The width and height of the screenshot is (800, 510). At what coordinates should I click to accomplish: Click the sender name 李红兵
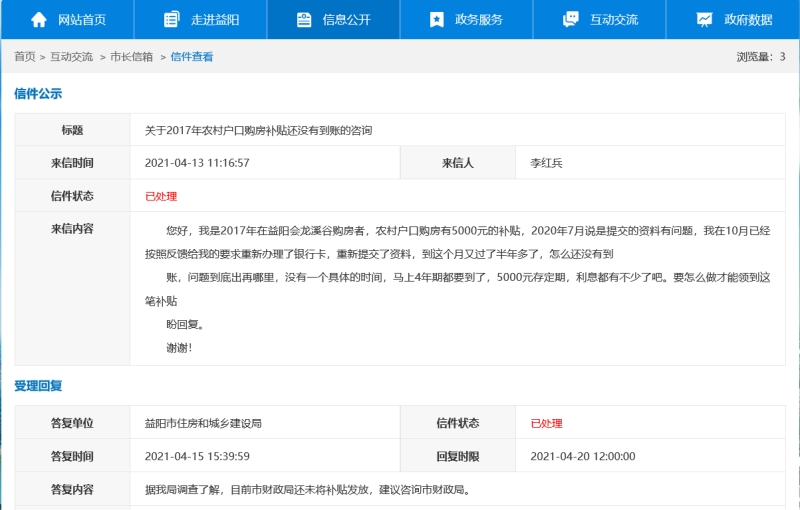pyautogui.click(x=546, y=163)
